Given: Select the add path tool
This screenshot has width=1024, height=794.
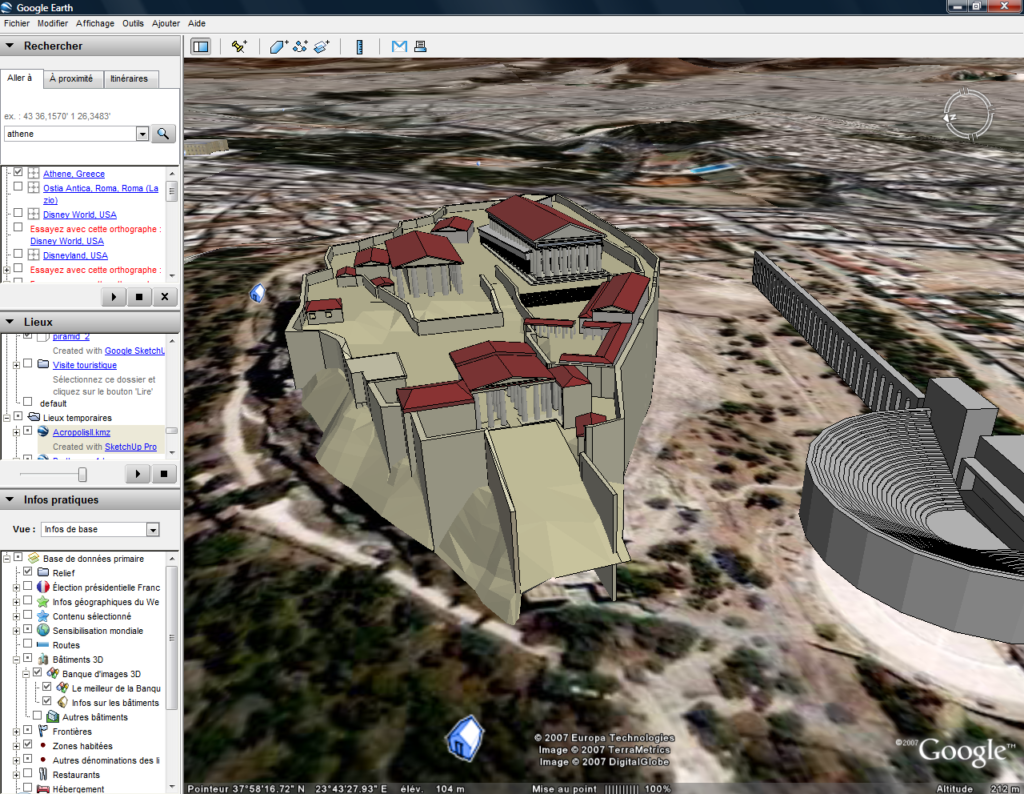Looking at the screenshot, I should [x=300, y=46].
